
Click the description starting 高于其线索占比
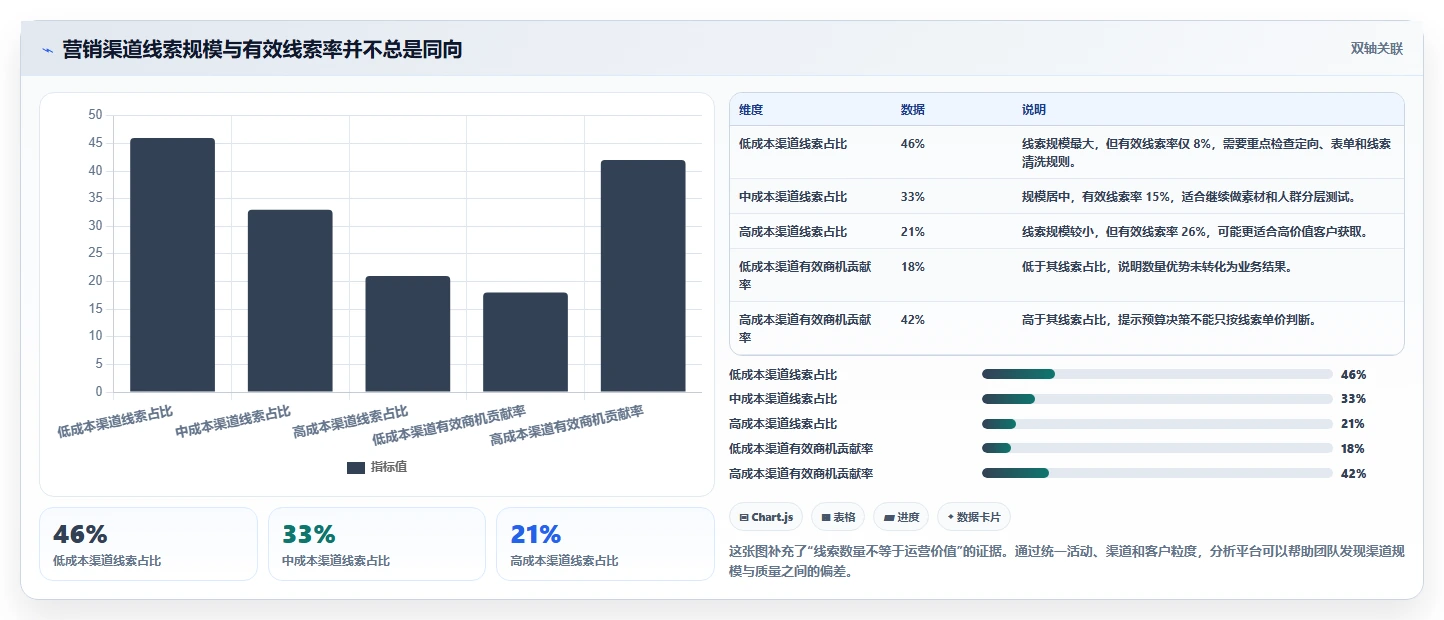(x=1168, y=320)
